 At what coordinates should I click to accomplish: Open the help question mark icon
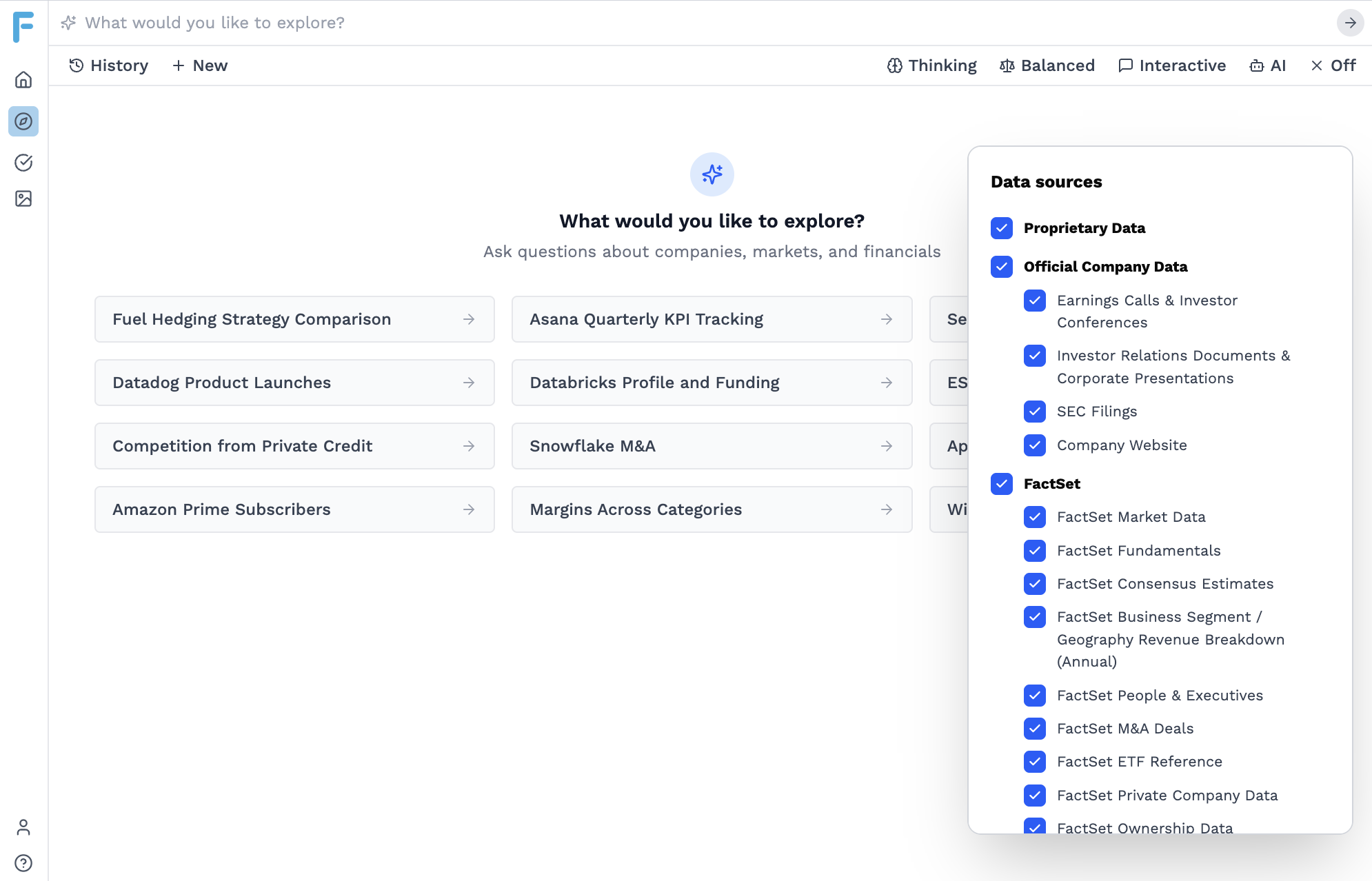[x=23, y=863]
